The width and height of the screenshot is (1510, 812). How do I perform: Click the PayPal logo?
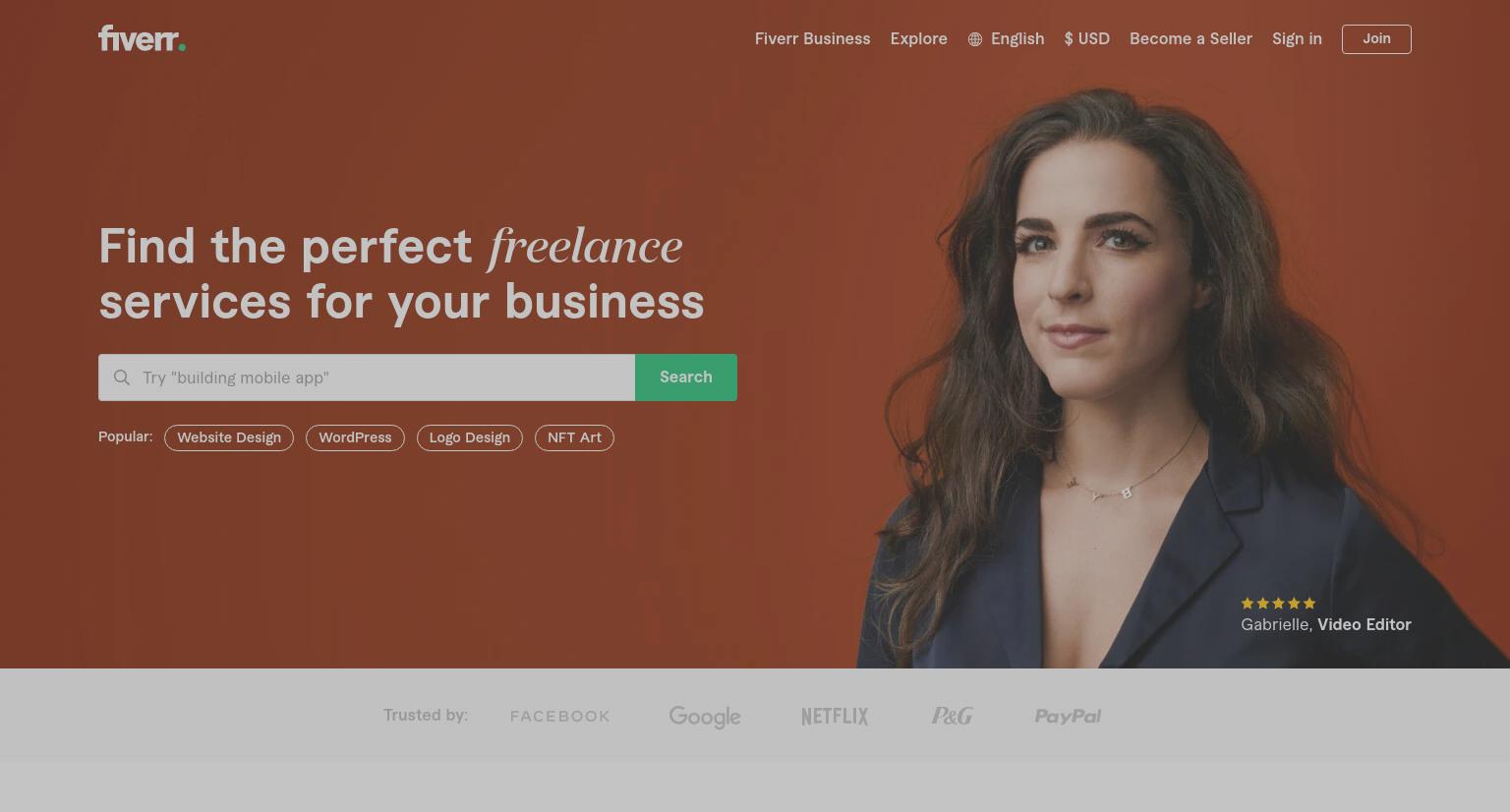1068,717
